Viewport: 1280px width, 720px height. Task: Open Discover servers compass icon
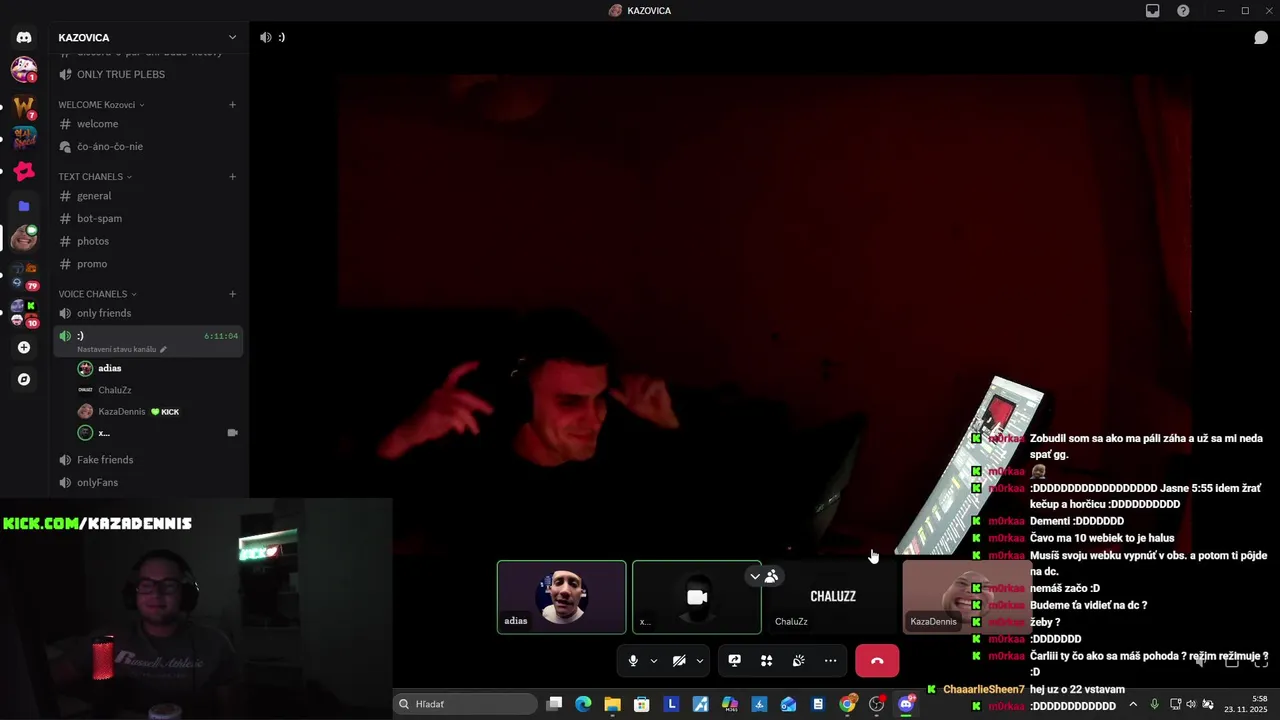click(24, 380)
